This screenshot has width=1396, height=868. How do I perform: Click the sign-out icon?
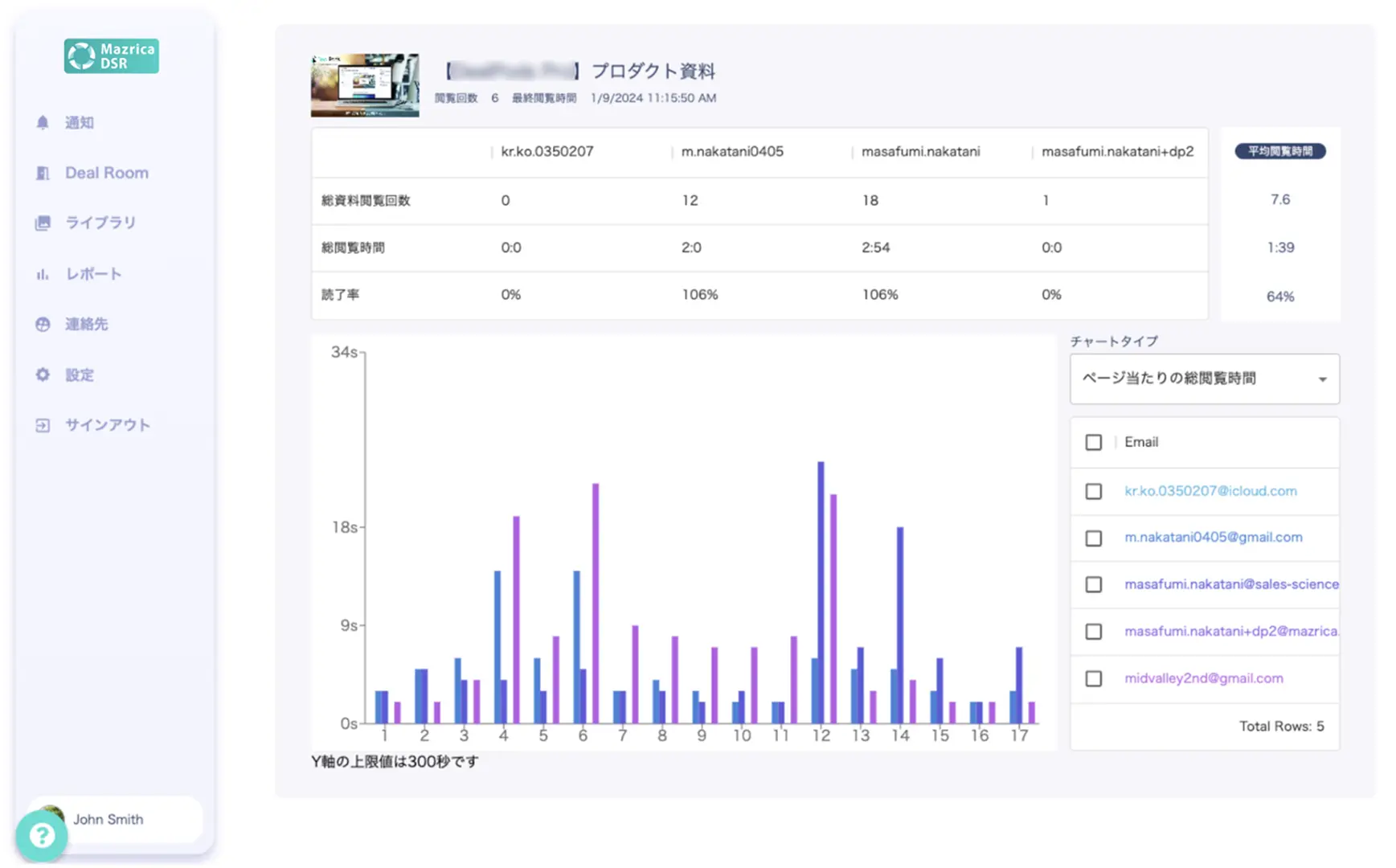click(x=43, y=425)
